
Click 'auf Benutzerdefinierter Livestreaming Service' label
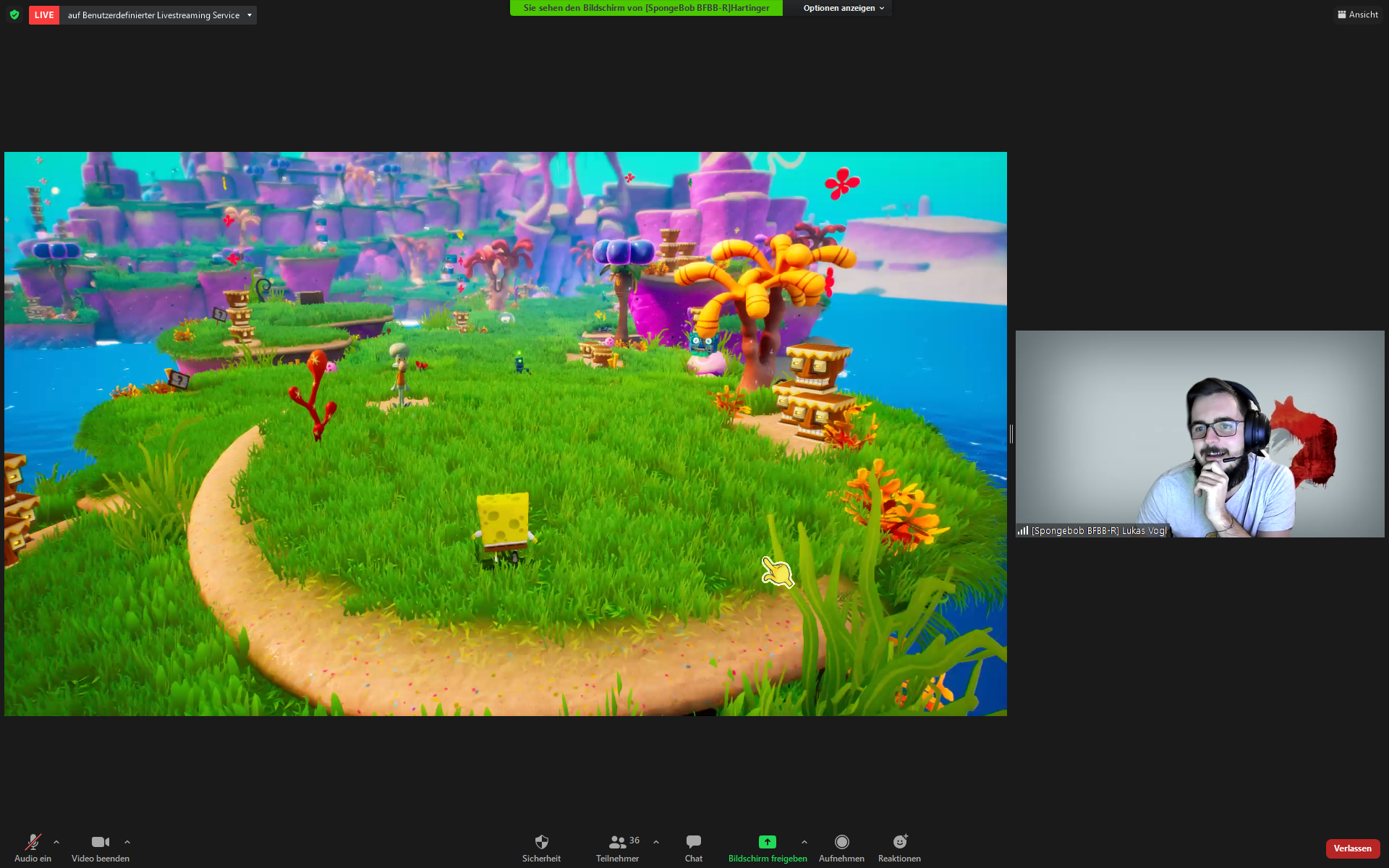pyautogui.click(x=153, y=15)
